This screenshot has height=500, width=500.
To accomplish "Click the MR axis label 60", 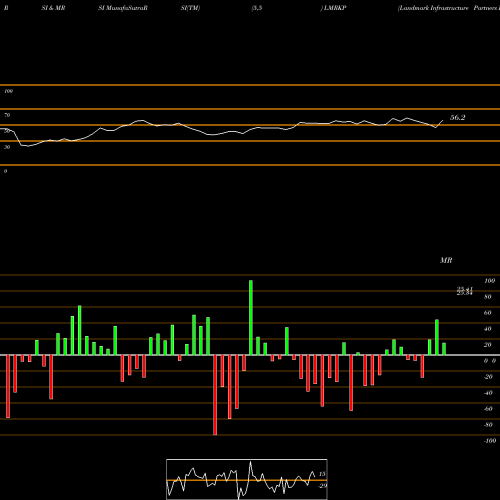I will pyautogui.click(x=488, y=313).
